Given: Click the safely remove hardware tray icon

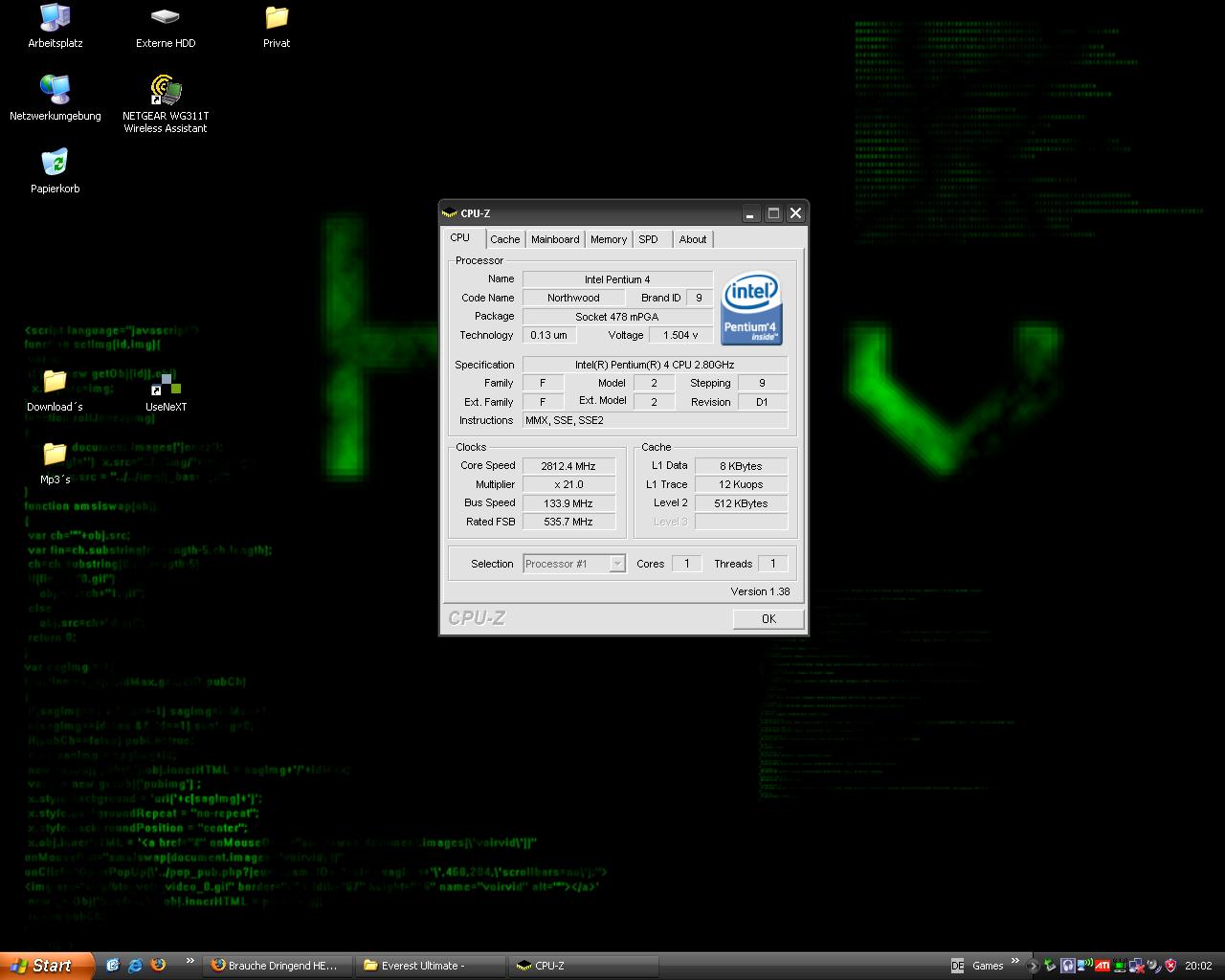Looking at the screenshot, I should point(1050,966).
